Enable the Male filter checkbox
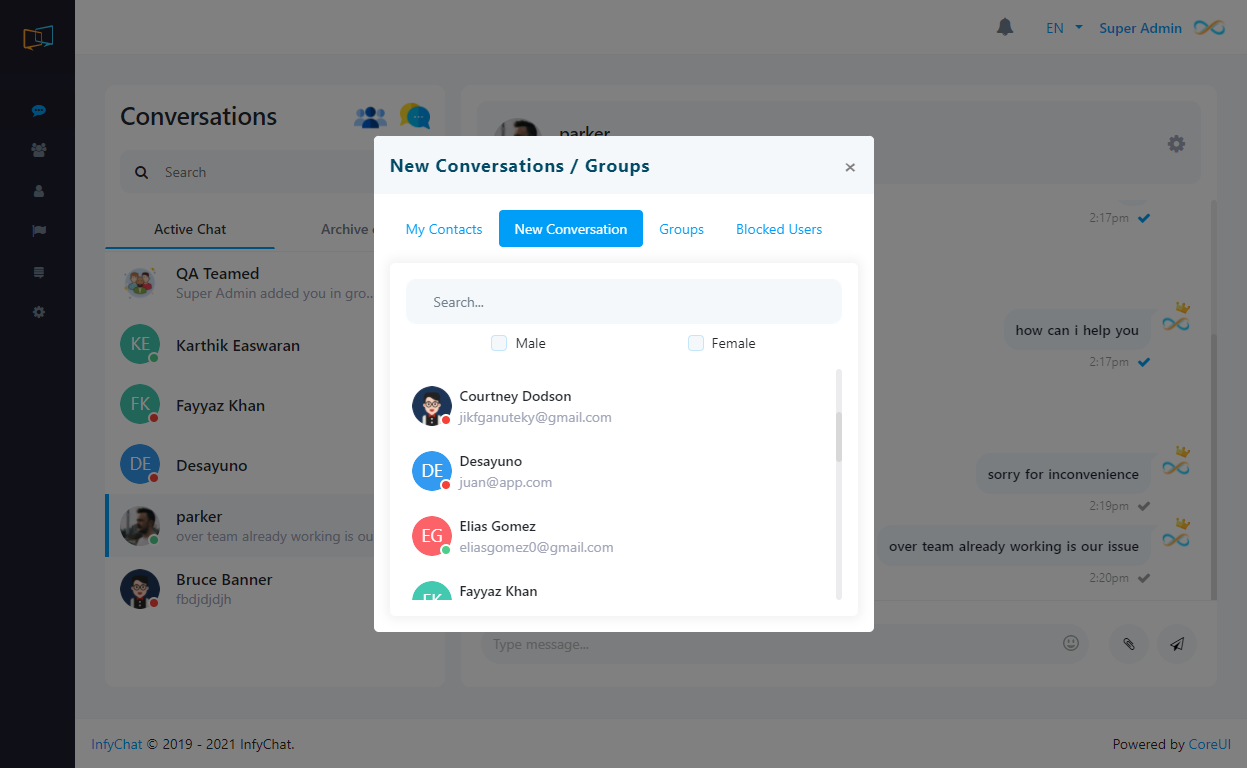1247x768 pixels. pos(499,343)
